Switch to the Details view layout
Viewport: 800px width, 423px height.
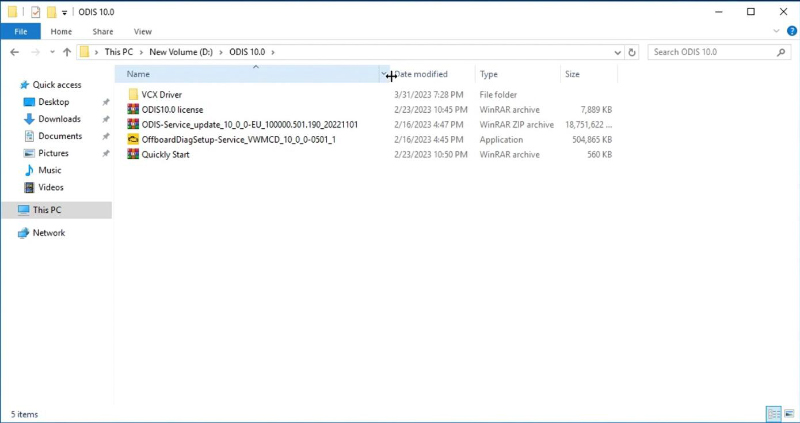pyautogui.click(x=774, y=413)
